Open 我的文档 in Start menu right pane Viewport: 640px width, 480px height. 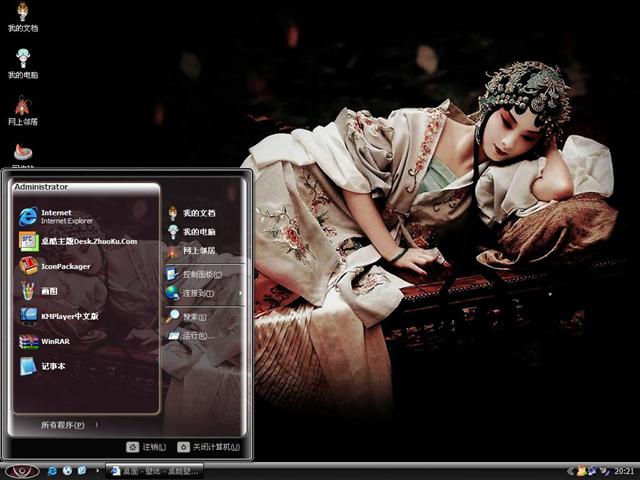point(198,213)
